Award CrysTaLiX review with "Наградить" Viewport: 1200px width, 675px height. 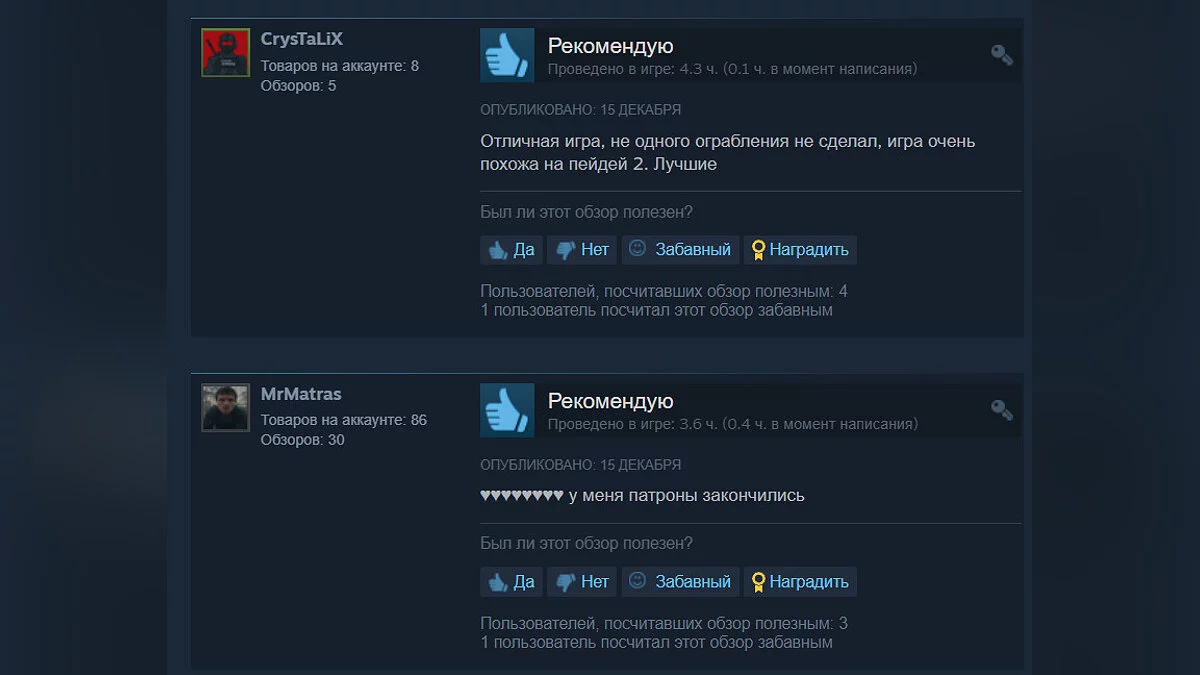(800, 250)
